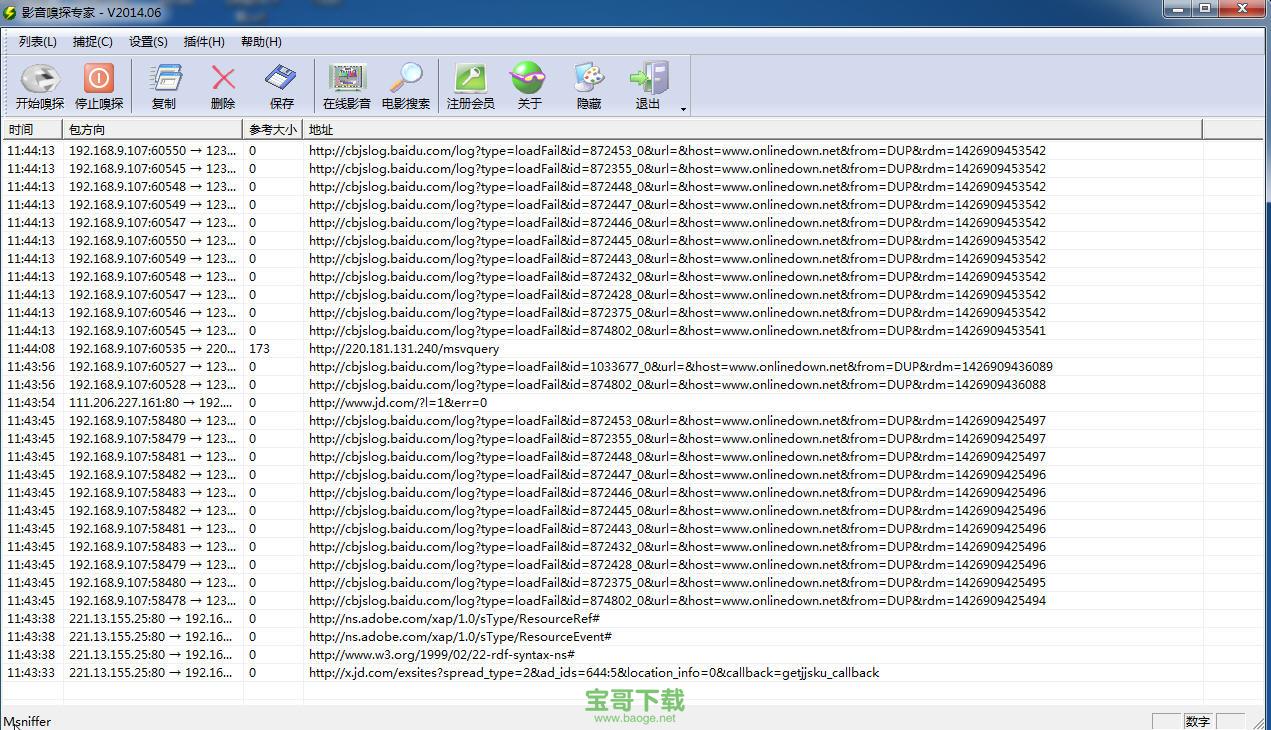
Task: Select the www.jd.com/?l=1&err=0 row
Action: (398, 403)
